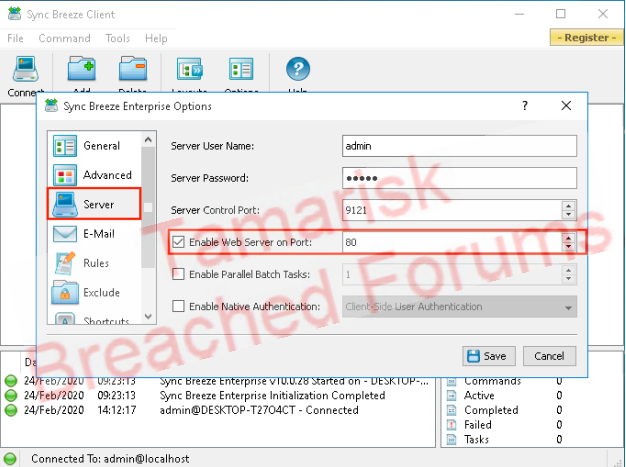Click the 14:12:17 timestamp in the log

click(x=117, y=410)
